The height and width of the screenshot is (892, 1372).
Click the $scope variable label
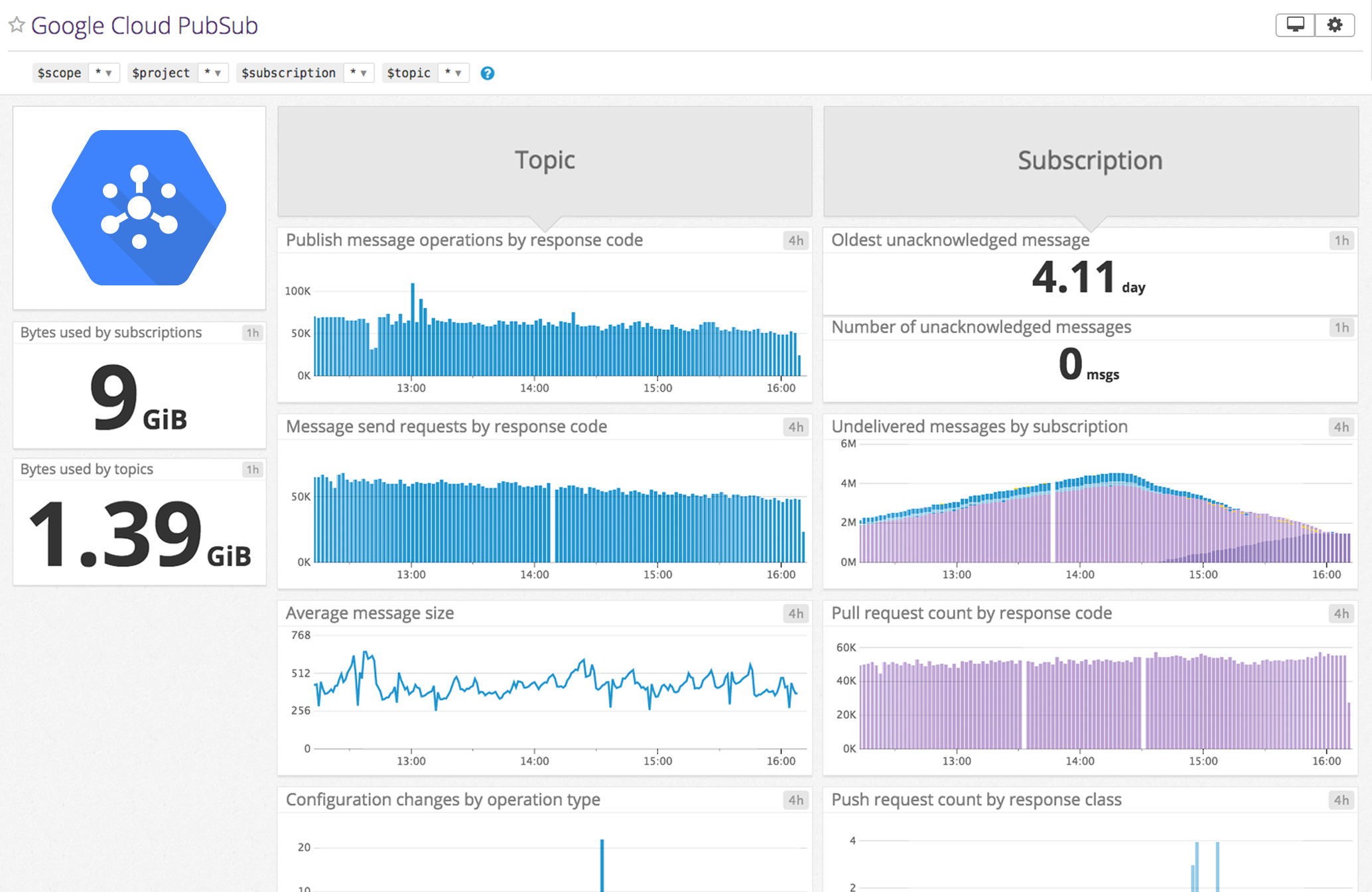pos(60,72)
